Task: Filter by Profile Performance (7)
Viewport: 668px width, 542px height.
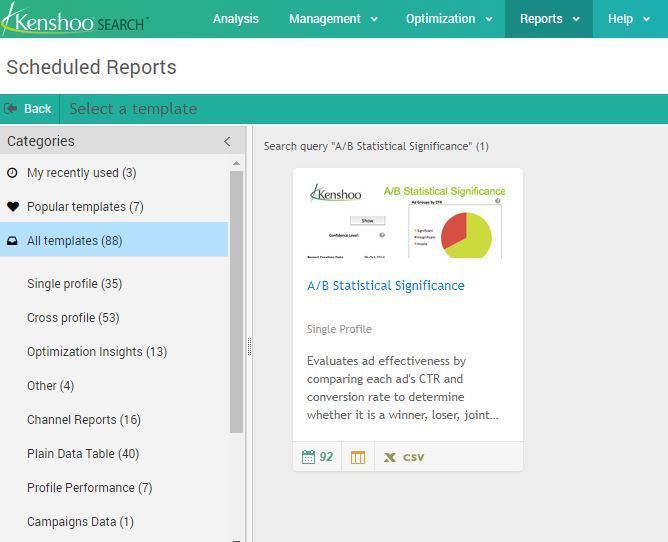Action: point(89,488)
